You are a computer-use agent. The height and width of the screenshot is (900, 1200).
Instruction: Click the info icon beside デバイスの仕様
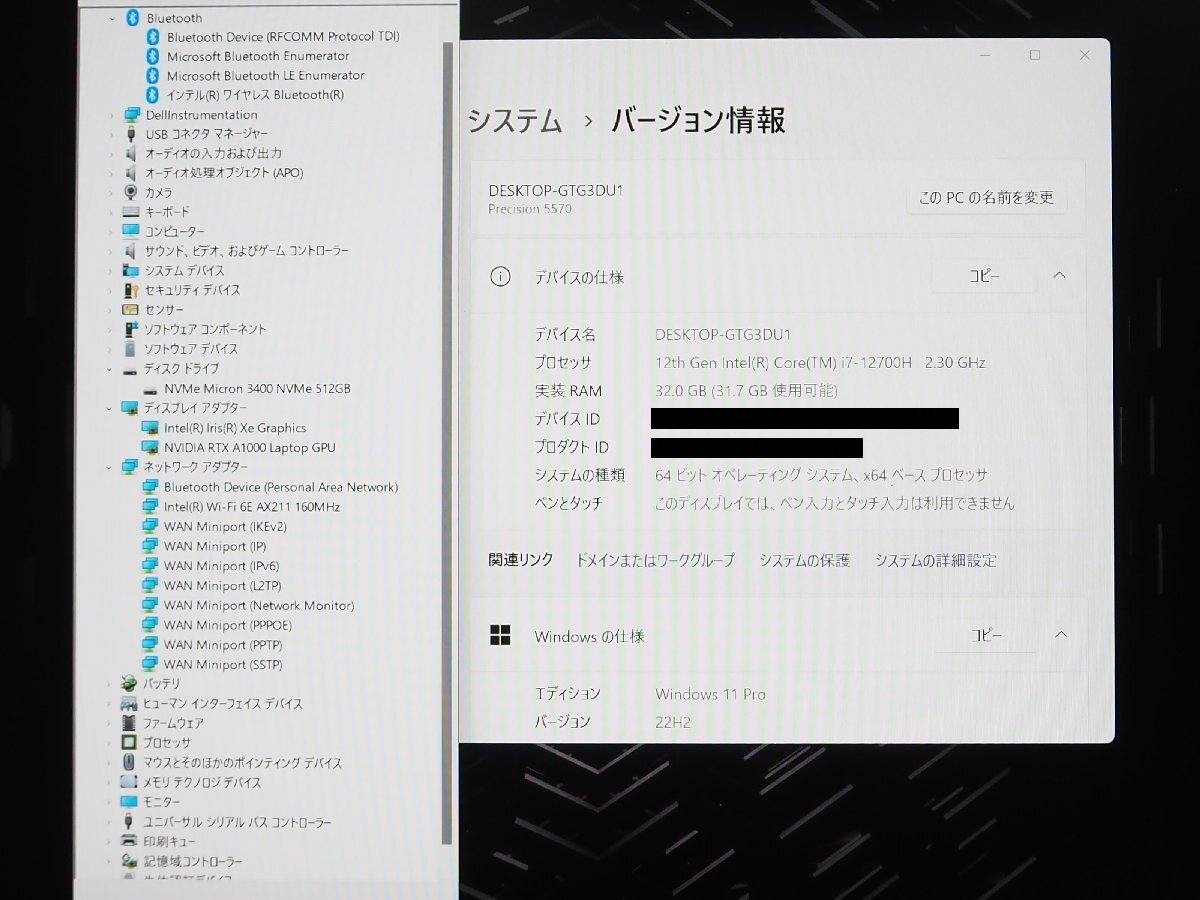(500, 277)
